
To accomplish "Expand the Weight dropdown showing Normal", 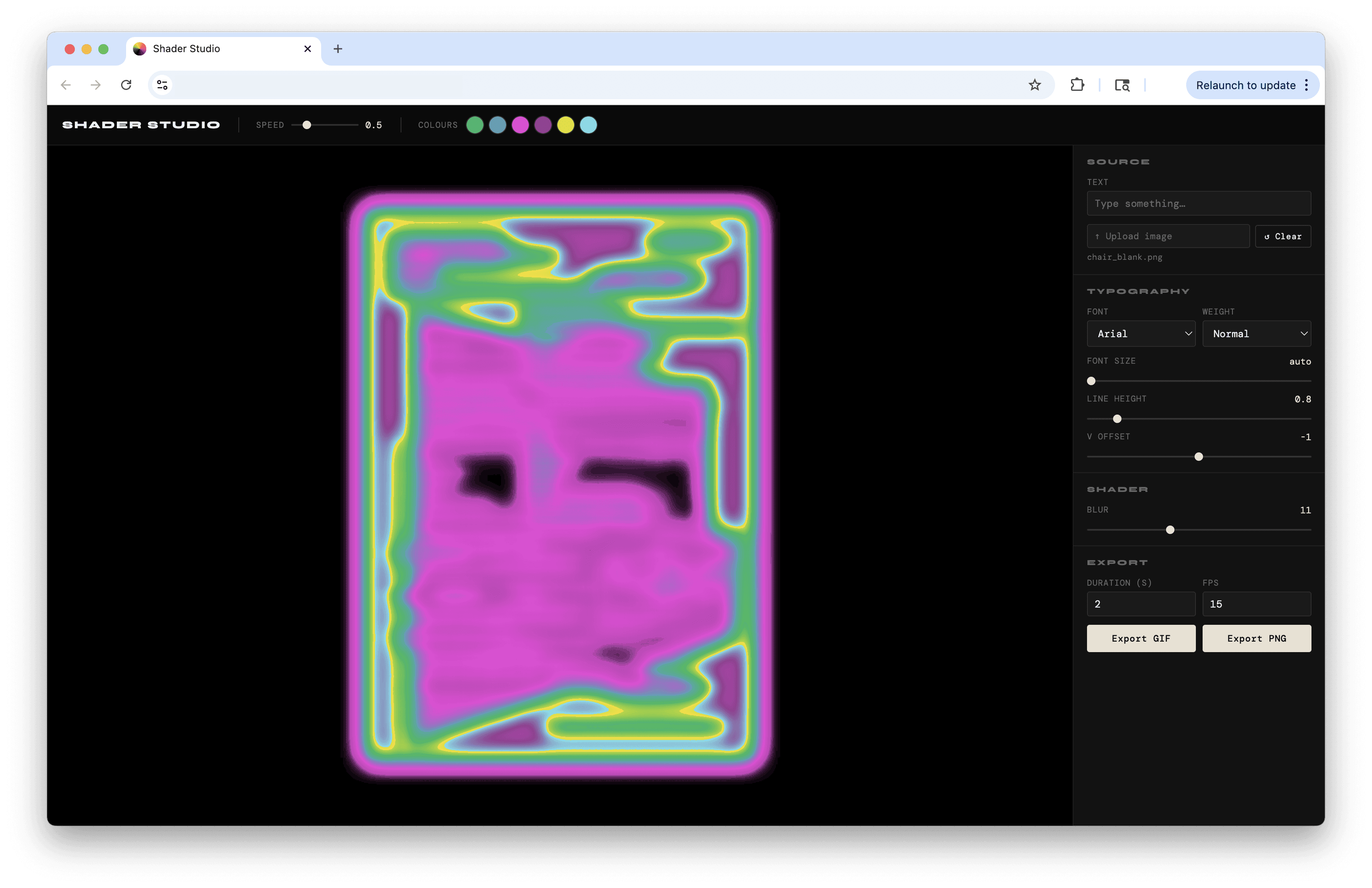I will pyautogui.click(x=1256, y=334).
